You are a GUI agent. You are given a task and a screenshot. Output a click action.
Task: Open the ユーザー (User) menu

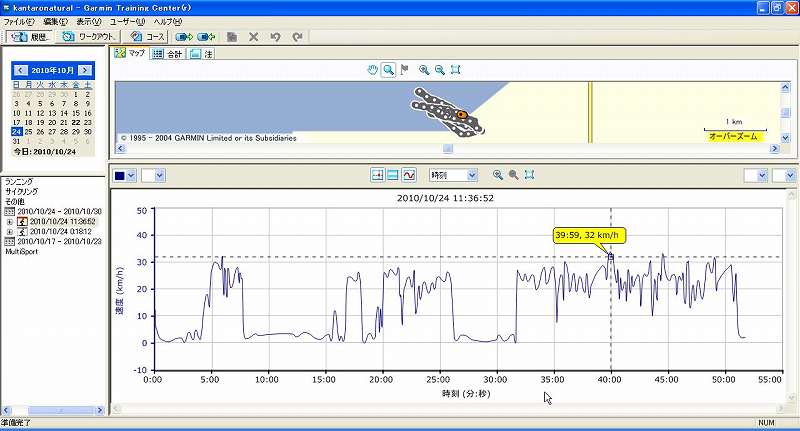coord(127,22)
